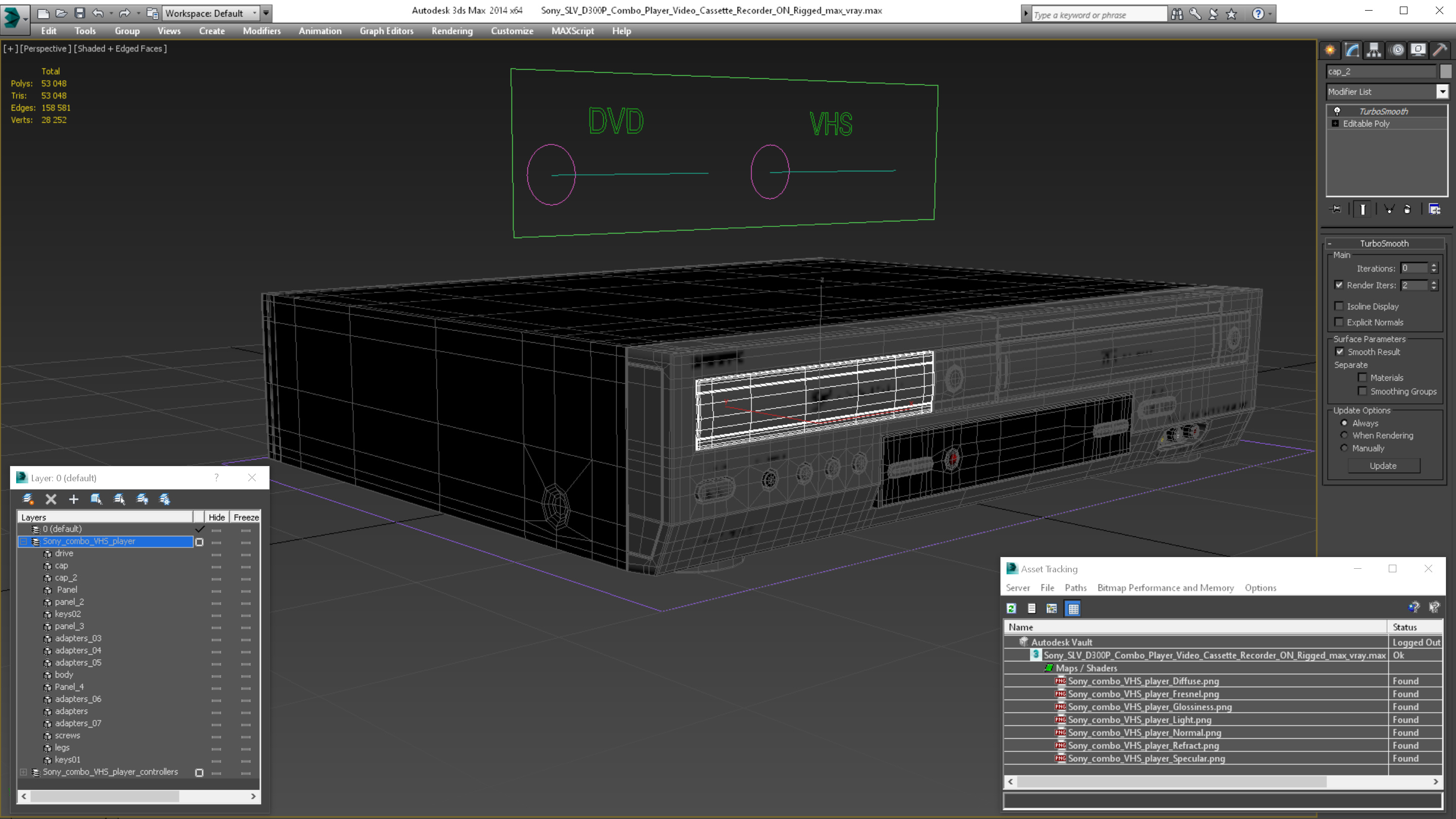The height and width of the screenshot is (819, 1456).
Task: Select Always update option
Action: click(1345, 423)
